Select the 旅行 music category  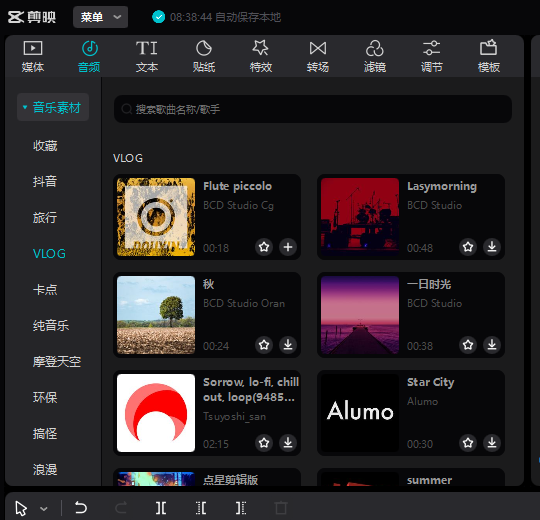click(45, 218)
